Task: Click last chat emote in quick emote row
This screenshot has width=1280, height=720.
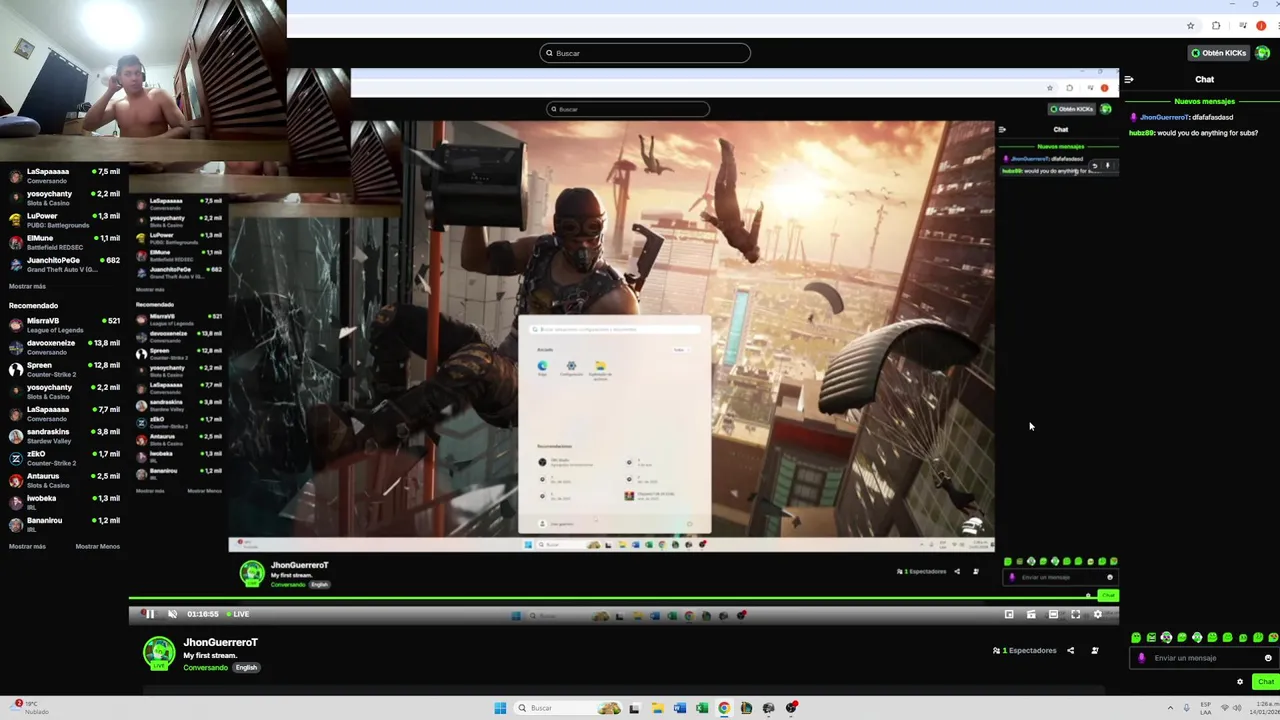Action: 1272,637
